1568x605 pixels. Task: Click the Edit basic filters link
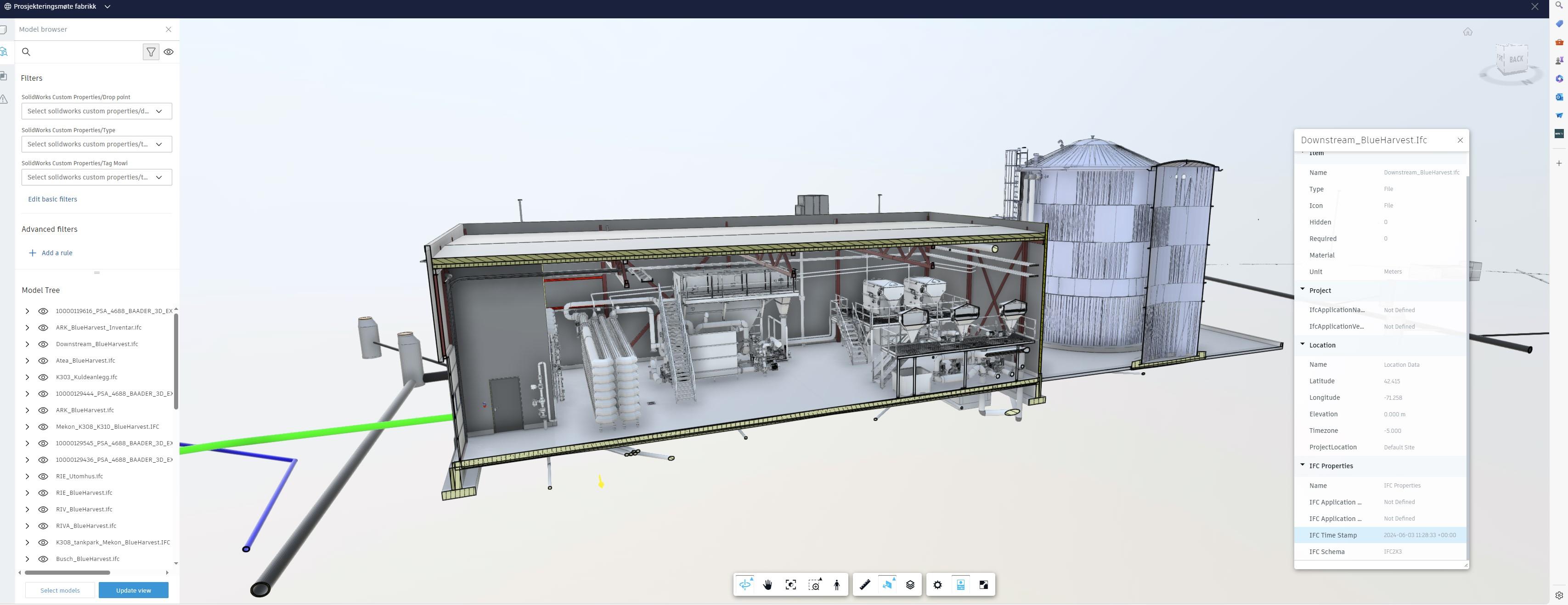tap(52, 199)
